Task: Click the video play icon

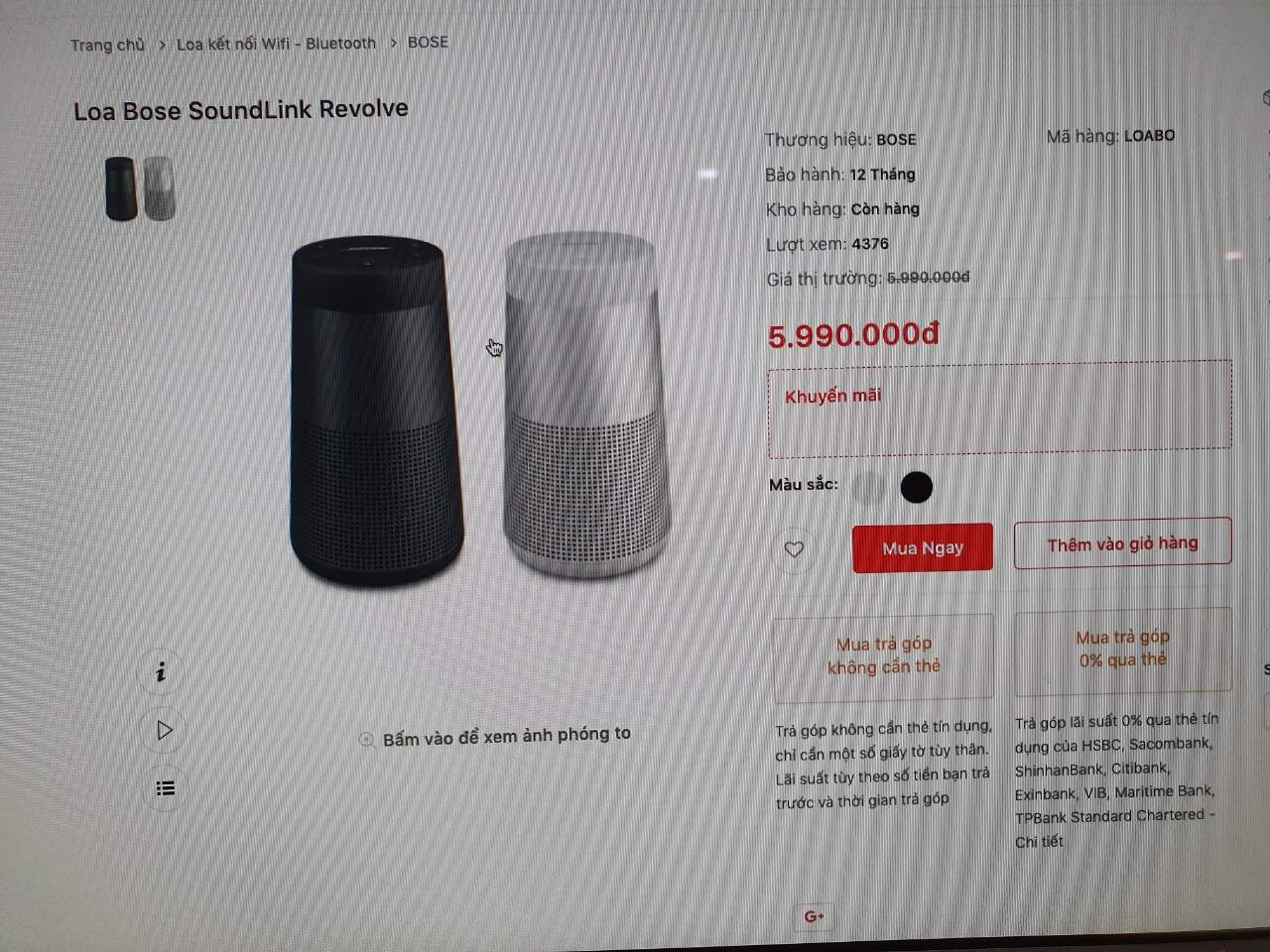Action: [x=165, y=731]
